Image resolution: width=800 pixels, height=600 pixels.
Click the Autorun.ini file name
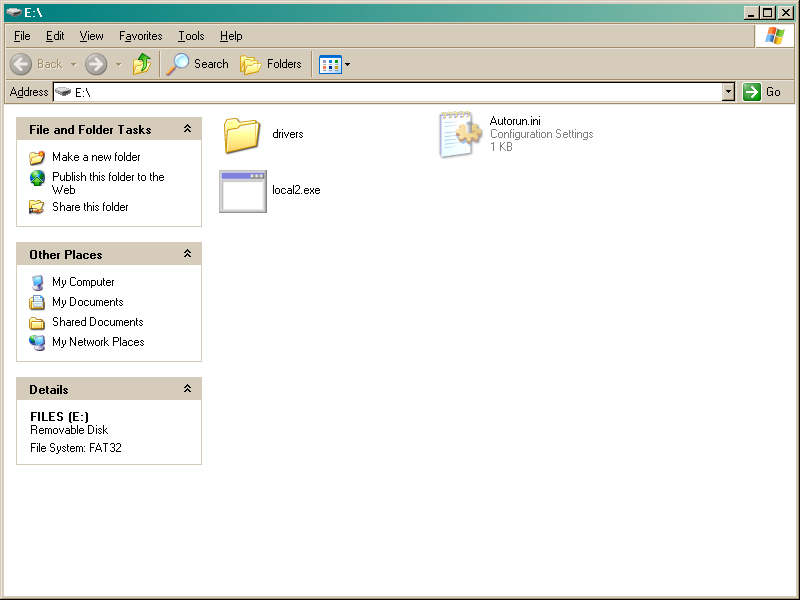515,121
